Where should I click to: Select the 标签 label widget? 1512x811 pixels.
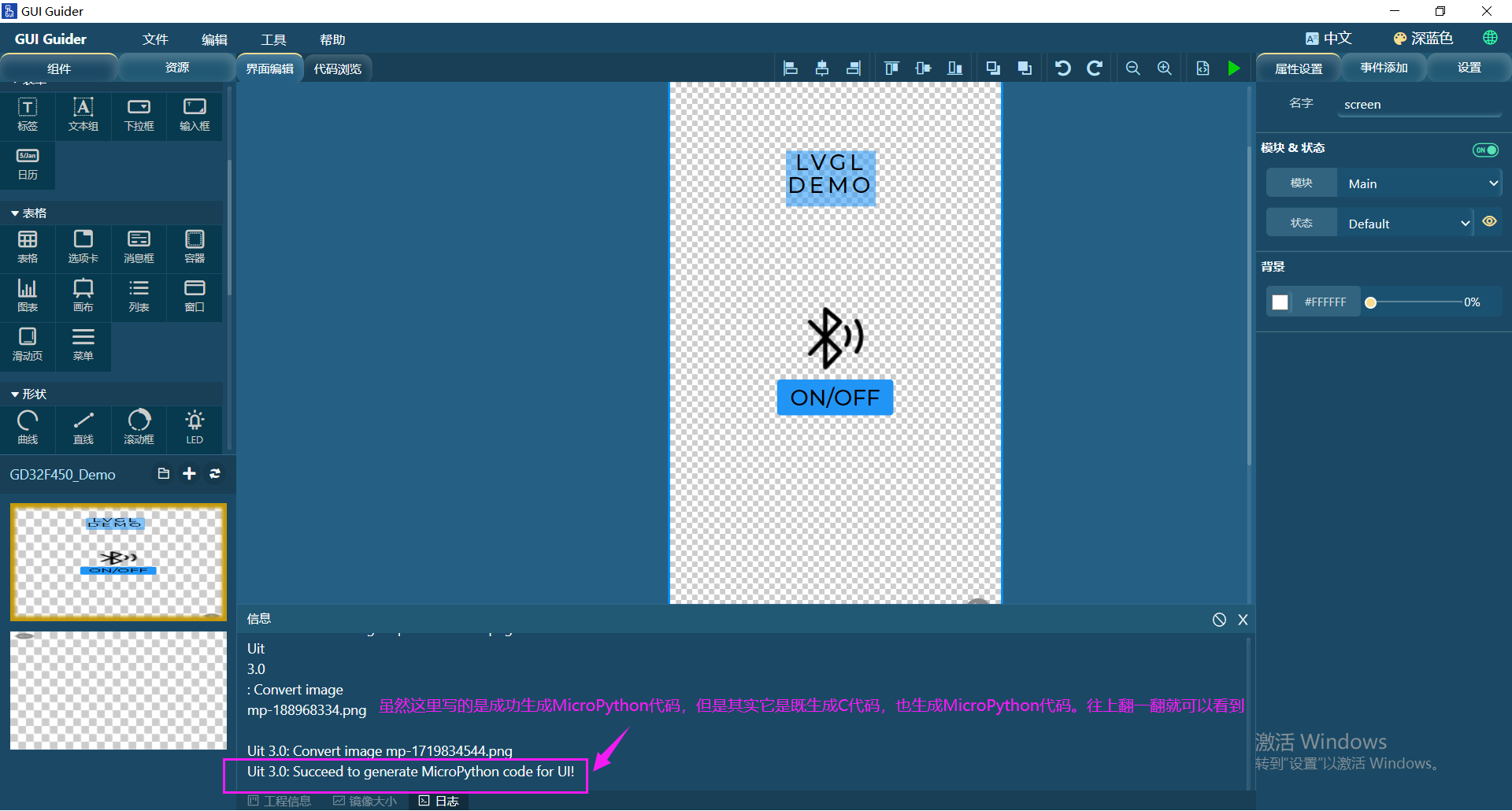coord(28,115)
